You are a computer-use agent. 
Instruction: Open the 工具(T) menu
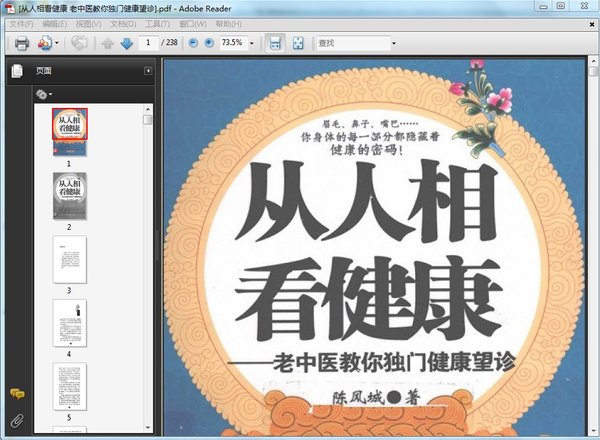click(x=158, y=24)
